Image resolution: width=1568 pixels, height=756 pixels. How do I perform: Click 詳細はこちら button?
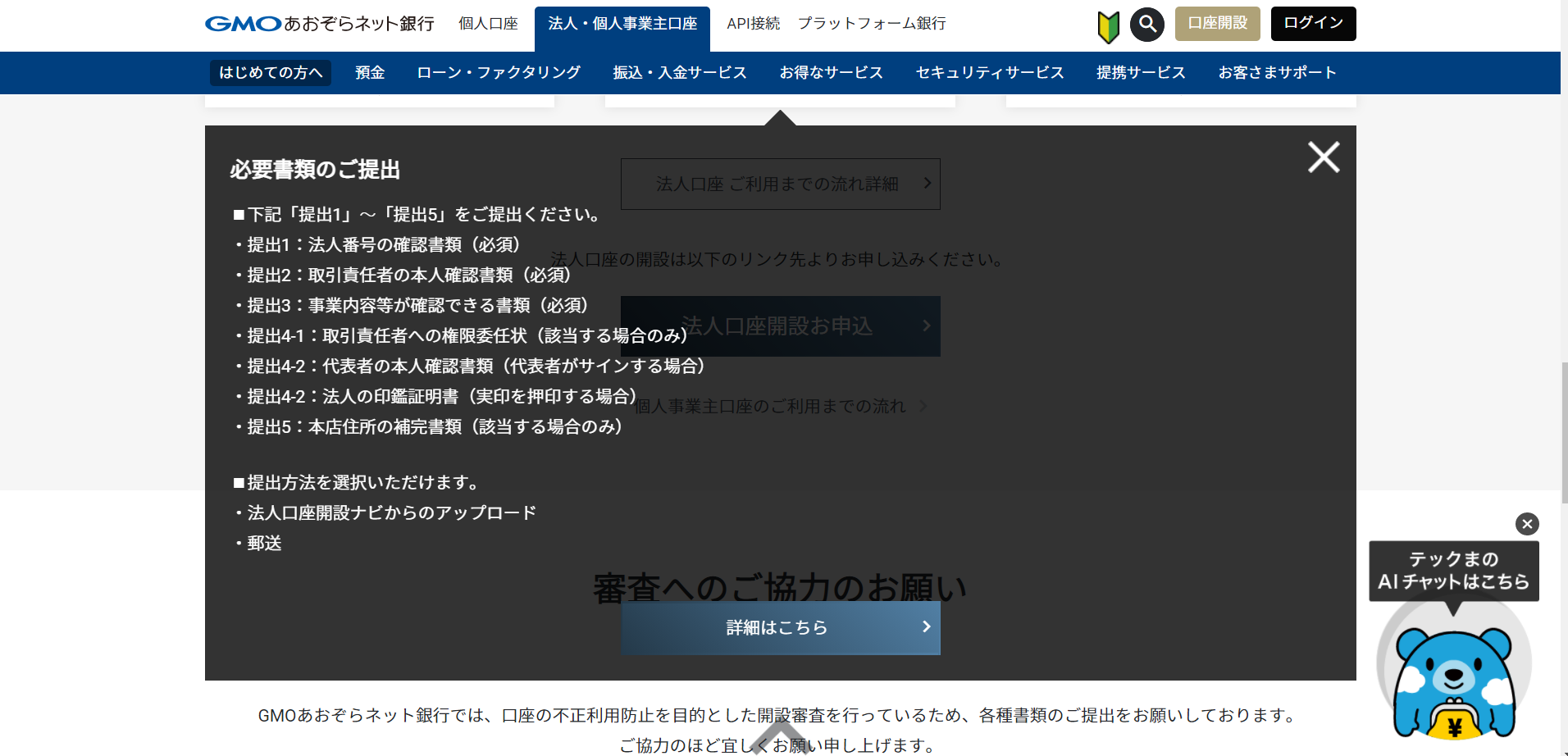pos(781,628)
